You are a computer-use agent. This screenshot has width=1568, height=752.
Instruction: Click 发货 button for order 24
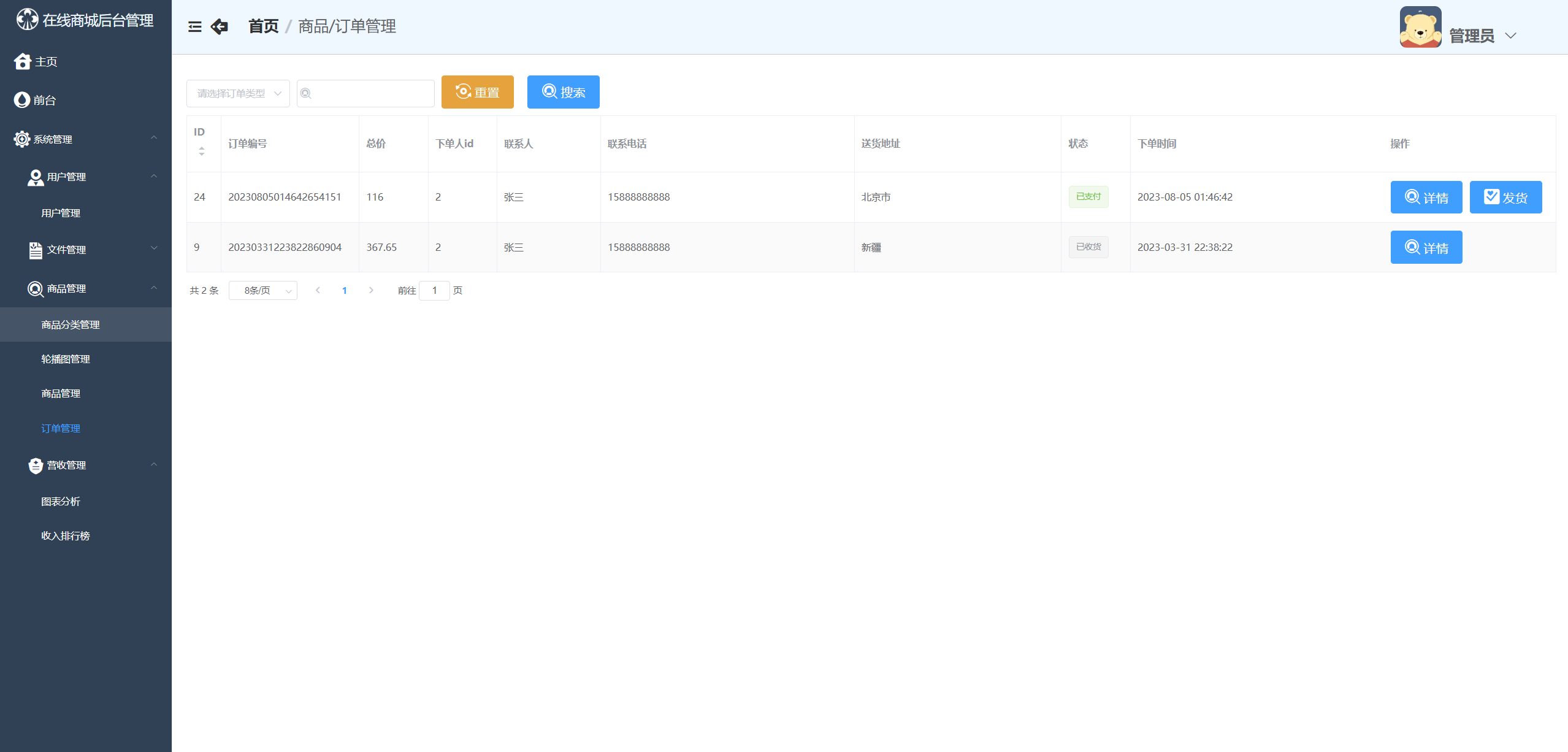1505,198
